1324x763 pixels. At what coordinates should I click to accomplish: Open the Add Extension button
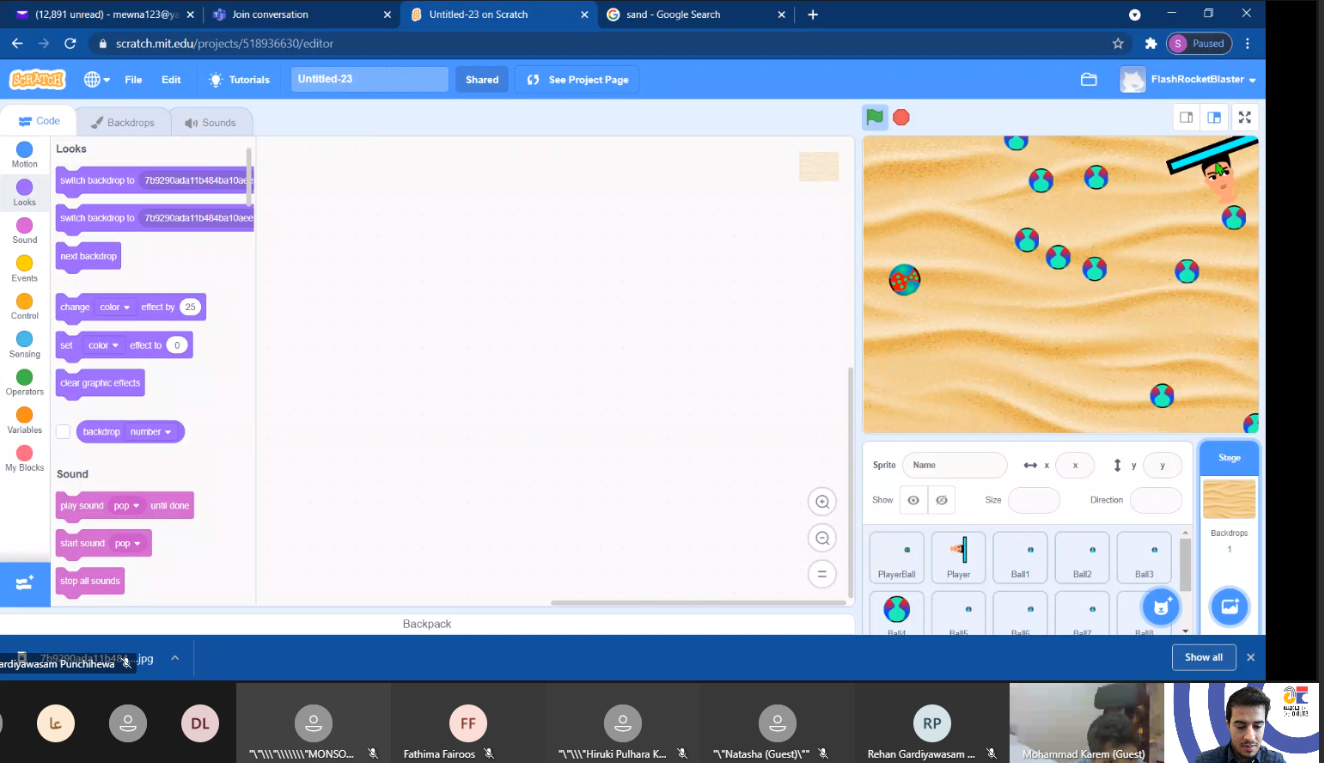click(x=25, y=582)
